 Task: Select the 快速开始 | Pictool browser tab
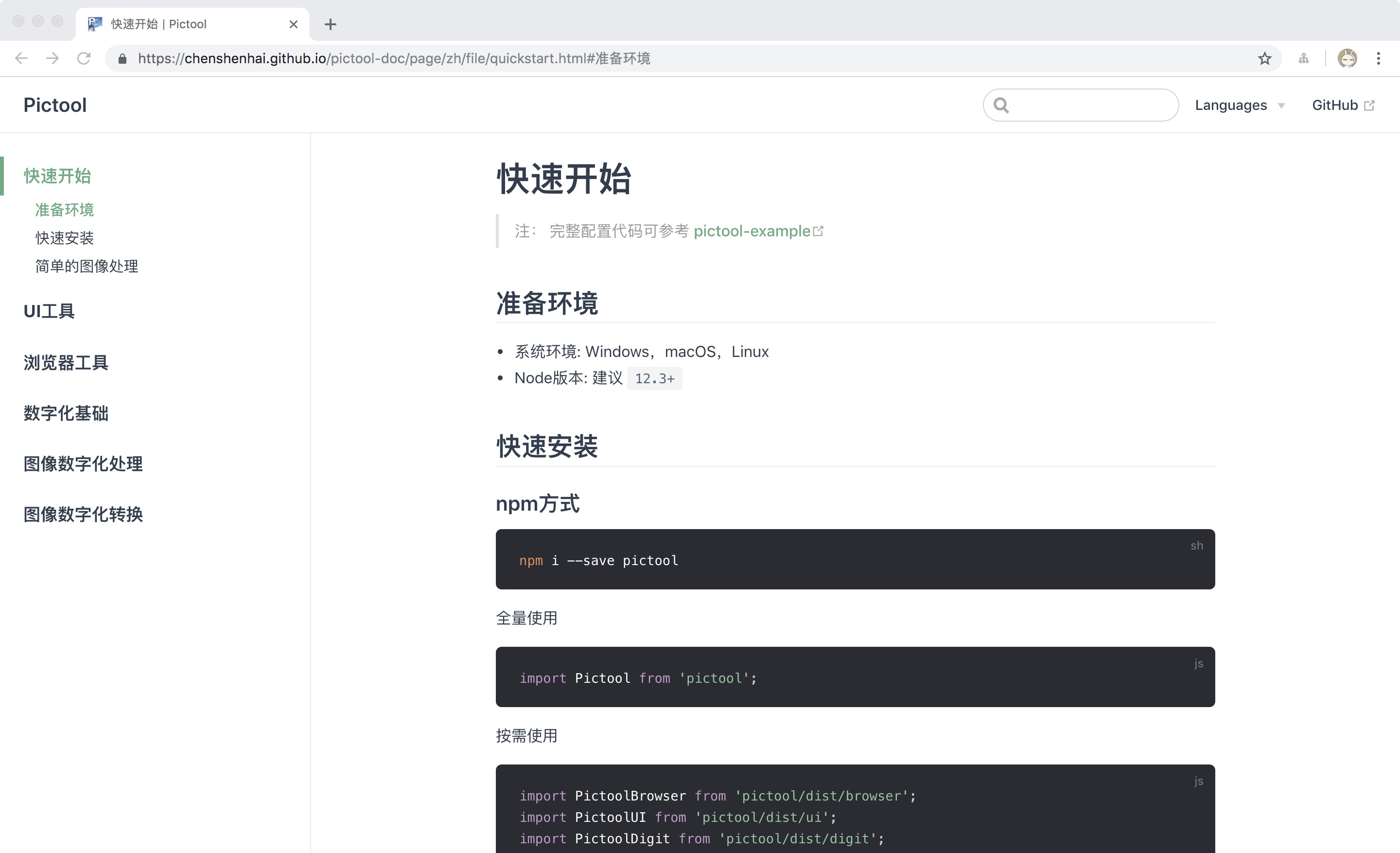[x=192, y=24]
